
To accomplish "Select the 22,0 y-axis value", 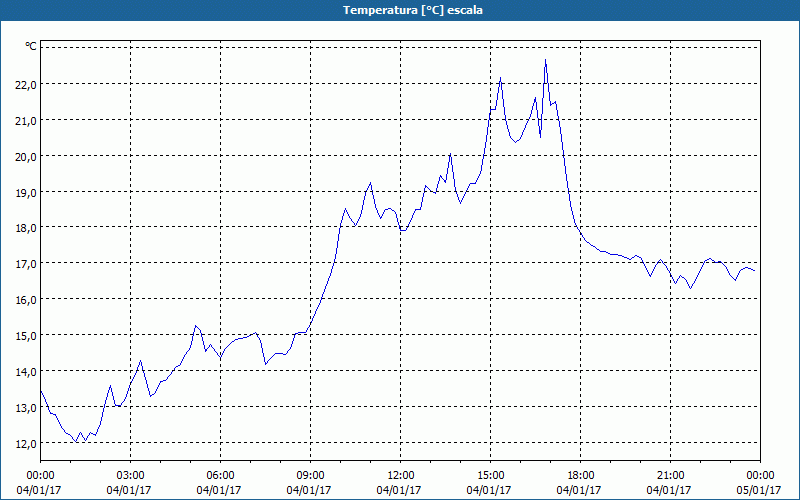I will (26, 85).
